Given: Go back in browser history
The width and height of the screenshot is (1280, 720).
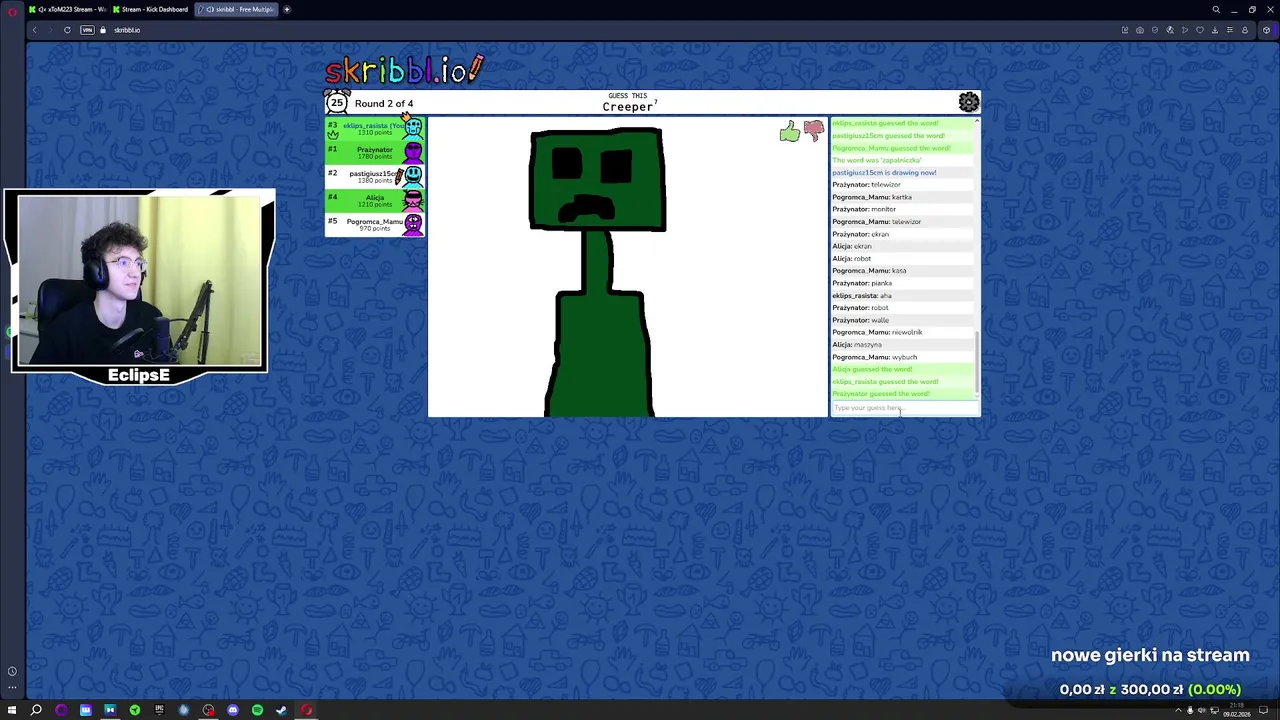Looking at the screenshot, I should coord(34,30).
